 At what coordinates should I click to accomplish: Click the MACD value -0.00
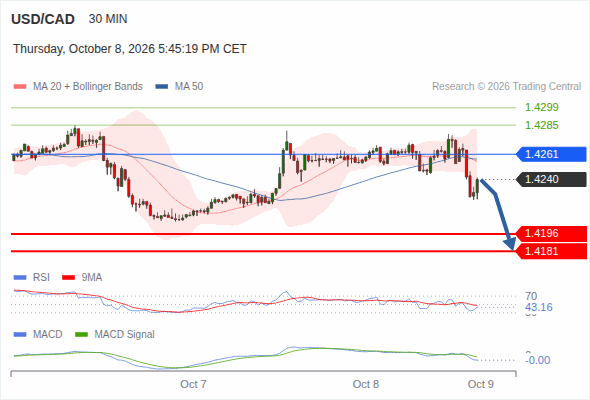click(538, 360)
